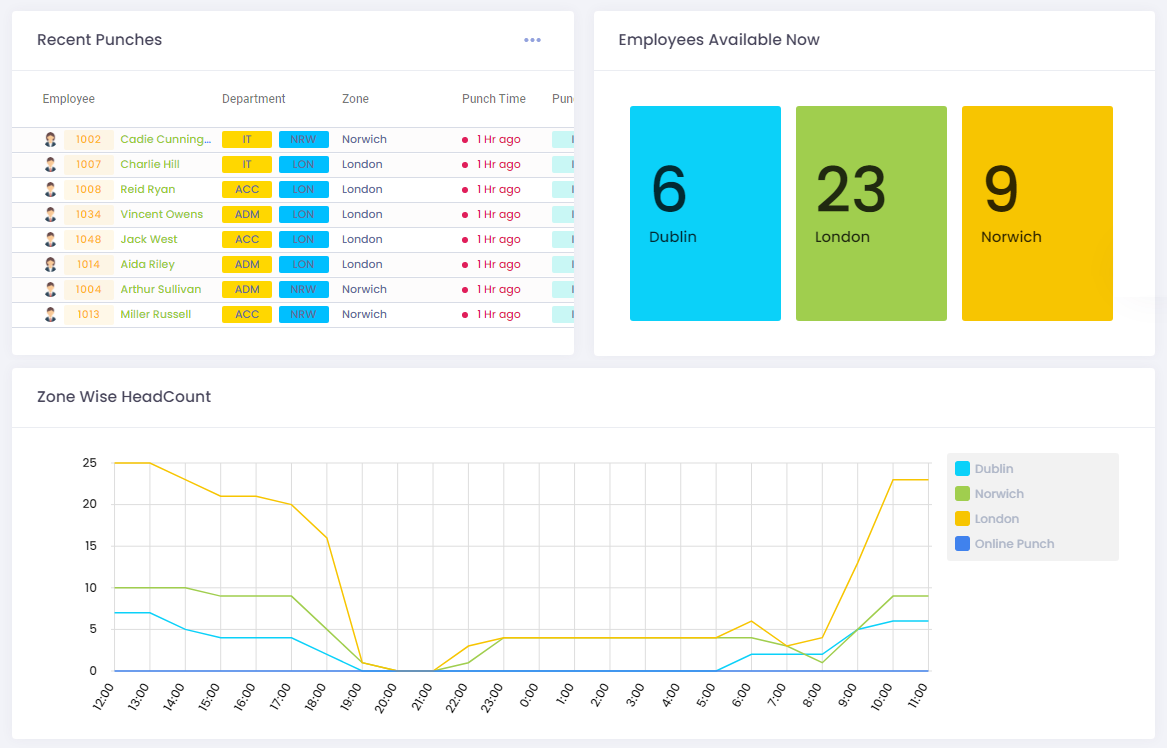Open employee Vincent Owens' profile link
1167x748 pixels.
pos(162,214)
